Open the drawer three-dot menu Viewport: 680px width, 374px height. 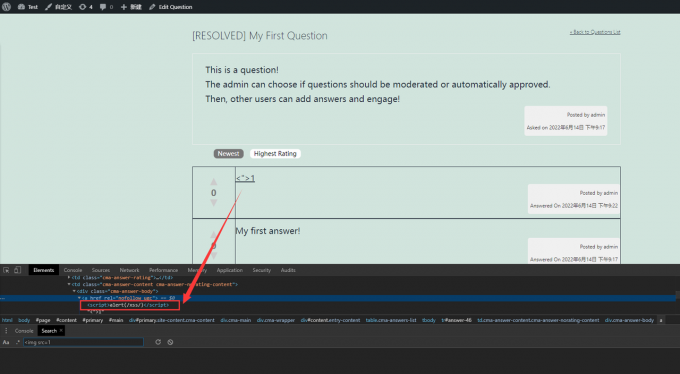[6, 331]
